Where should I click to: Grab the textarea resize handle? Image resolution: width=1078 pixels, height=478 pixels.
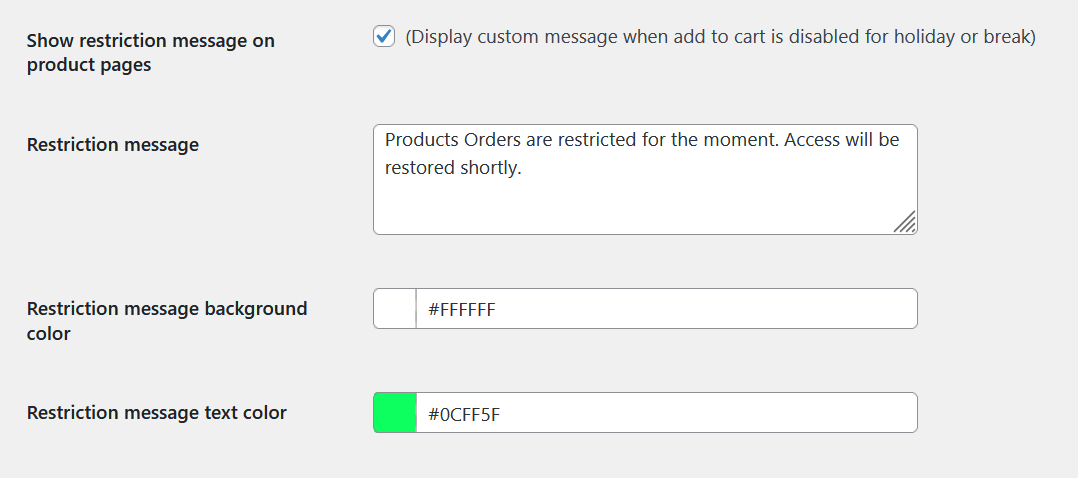[x=905, y=222]
